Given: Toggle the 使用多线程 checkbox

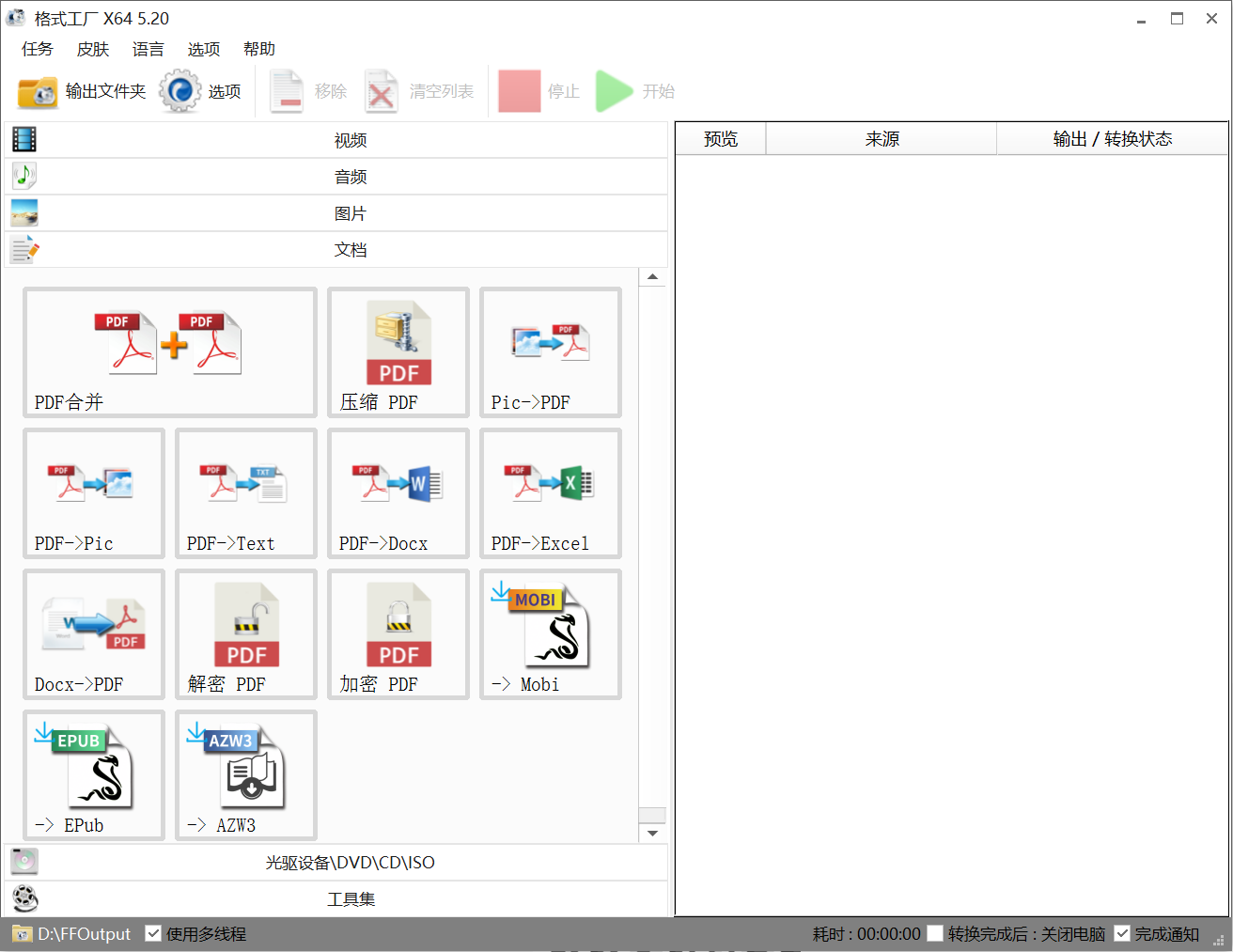Looking at the screenshot, I should point(153,933).
